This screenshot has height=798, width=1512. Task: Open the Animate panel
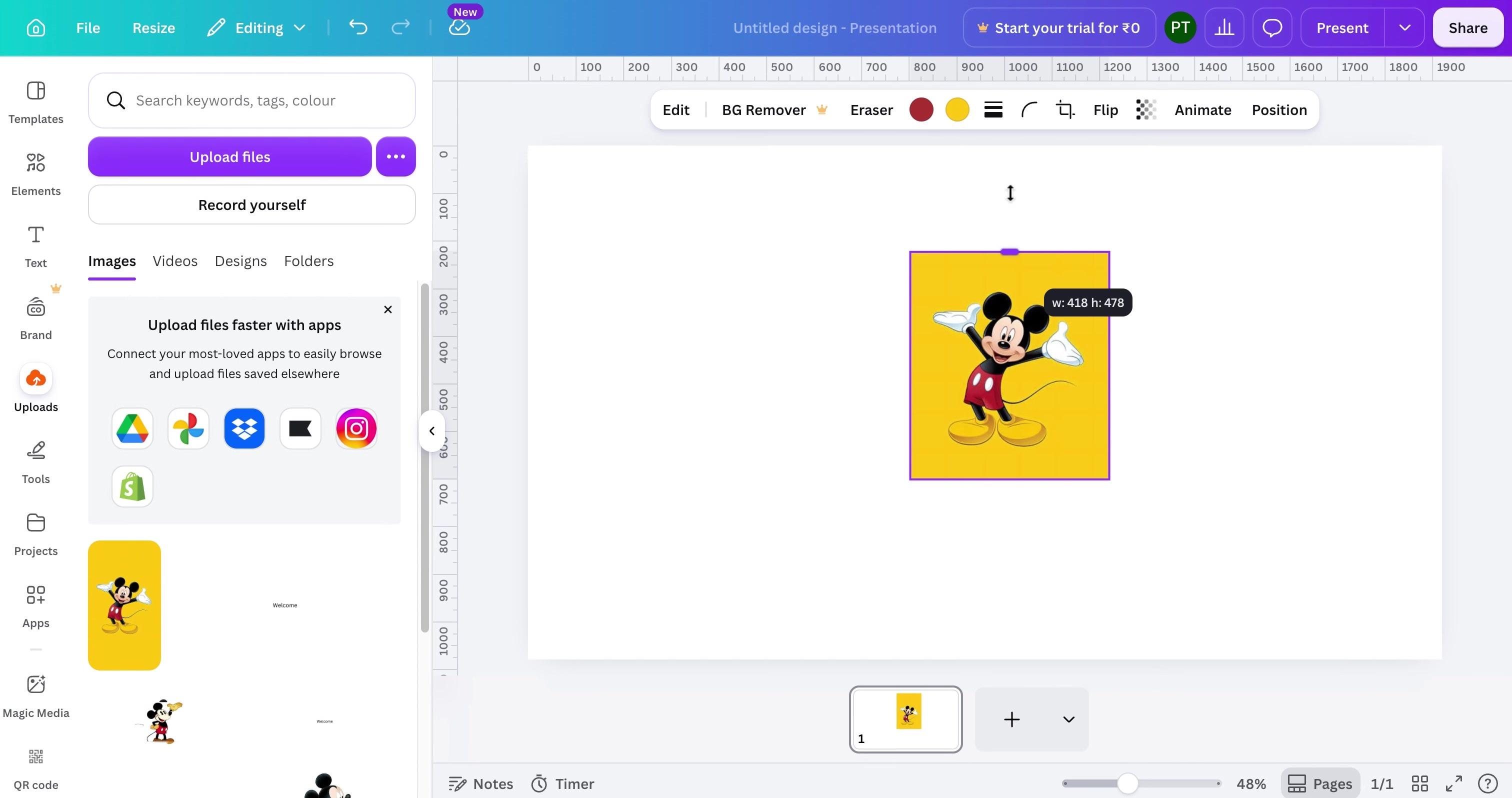pyautogui.click(x=1202, y=109)
